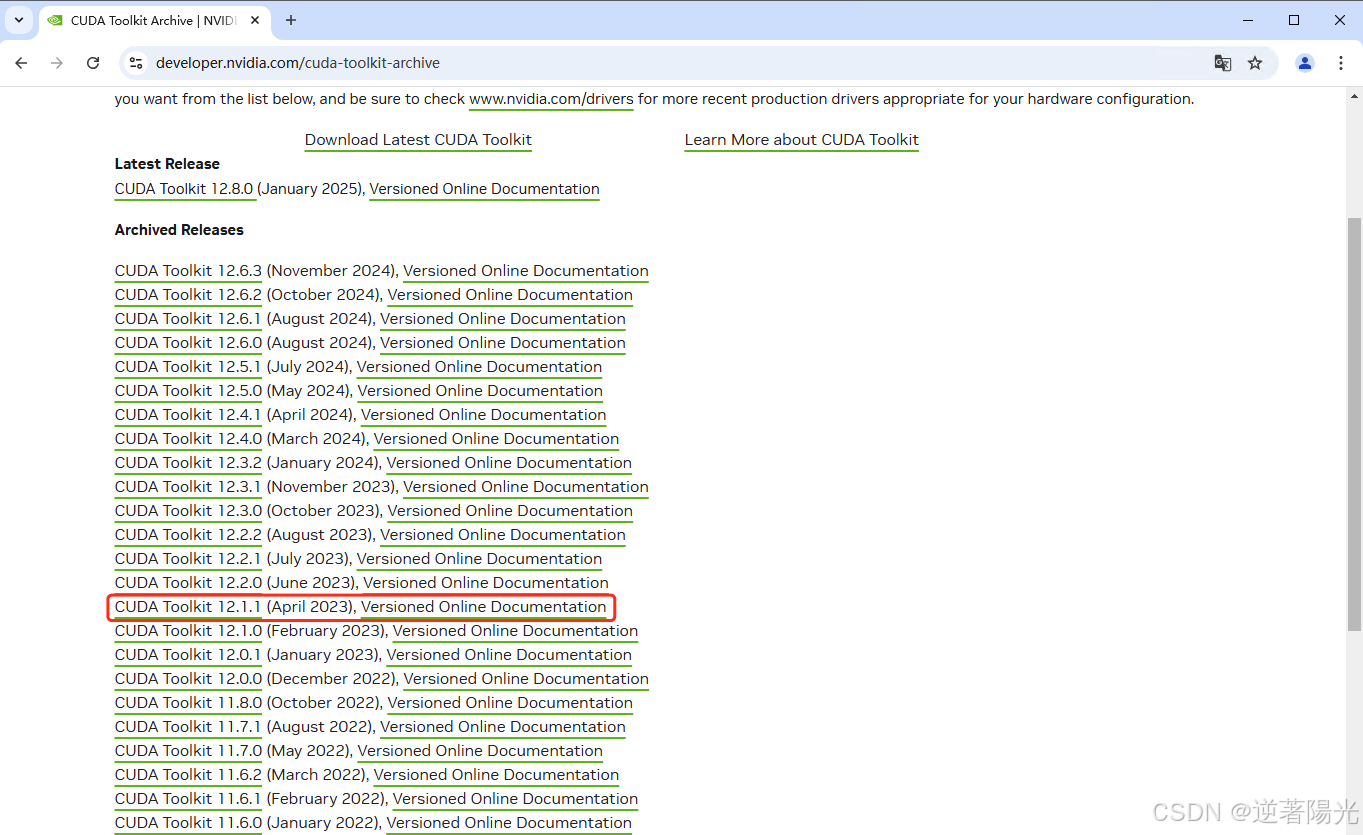The height and width of the screenshot is (835, 1363).
Task: Open Versioned Online Documentation for 12.3.2
Action: [509, 463]
